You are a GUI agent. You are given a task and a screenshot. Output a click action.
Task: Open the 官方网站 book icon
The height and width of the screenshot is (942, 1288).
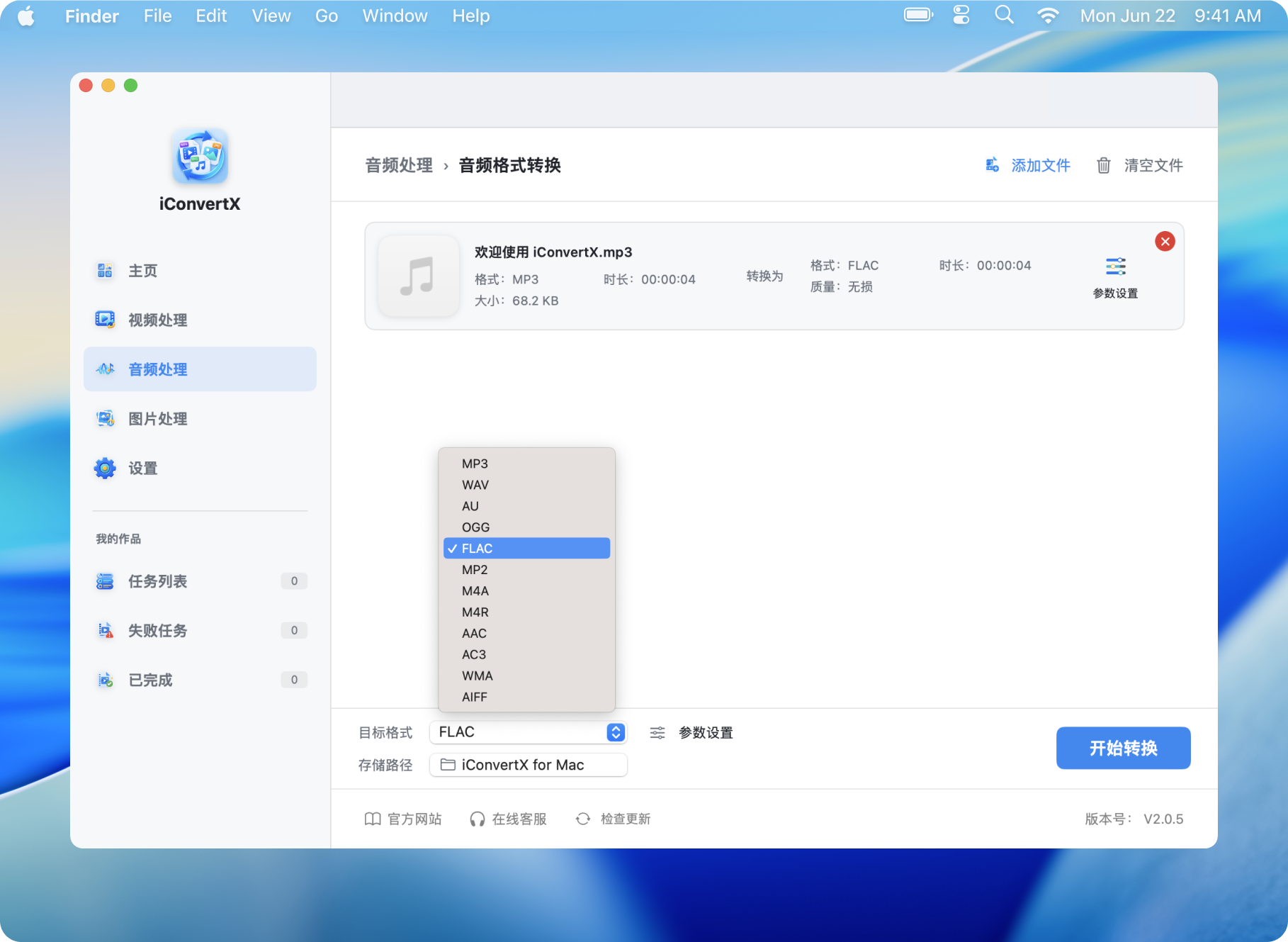[x=373, y=819]
